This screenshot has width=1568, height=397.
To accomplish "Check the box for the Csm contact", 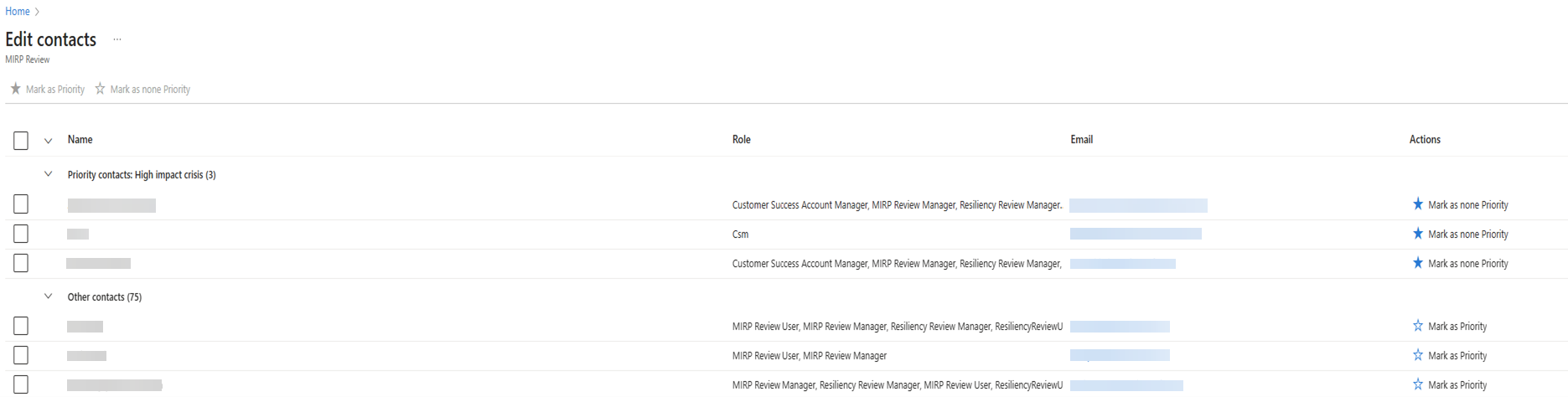I will point(21,234).
